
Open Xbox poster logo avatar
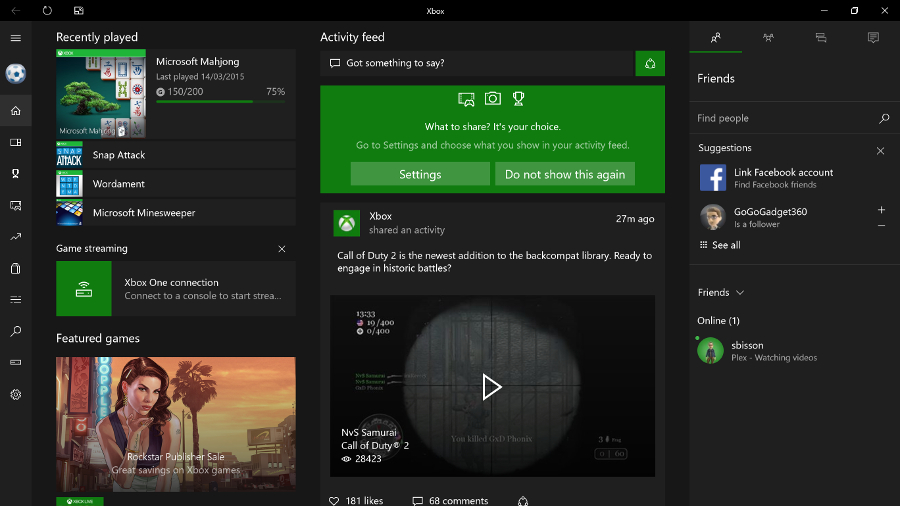[x=347, y=223]
